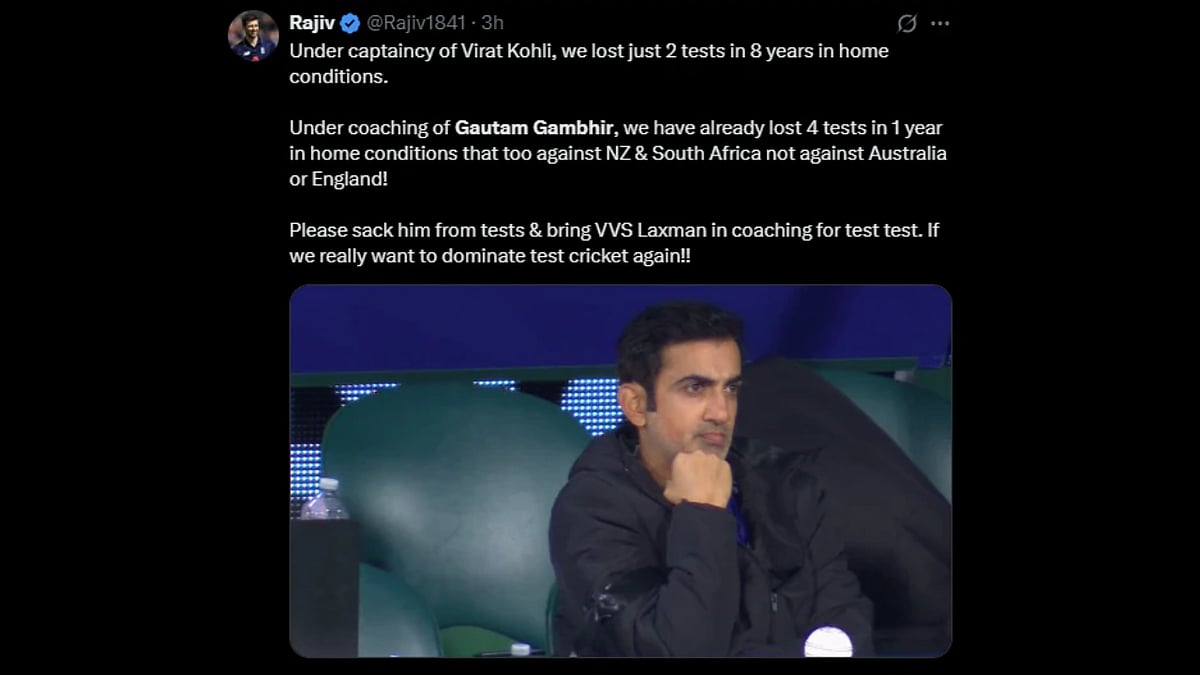
Task: Click the display name "Rajiv"
Action: click(313, 23)
